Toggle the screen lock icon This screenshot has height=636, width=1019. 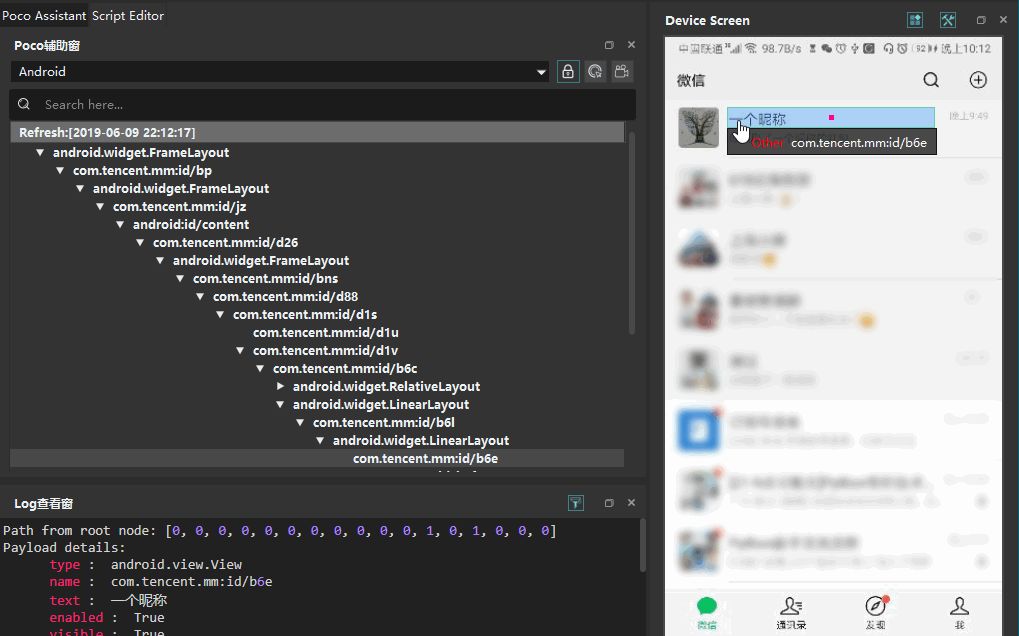click(x=566, y=71)
